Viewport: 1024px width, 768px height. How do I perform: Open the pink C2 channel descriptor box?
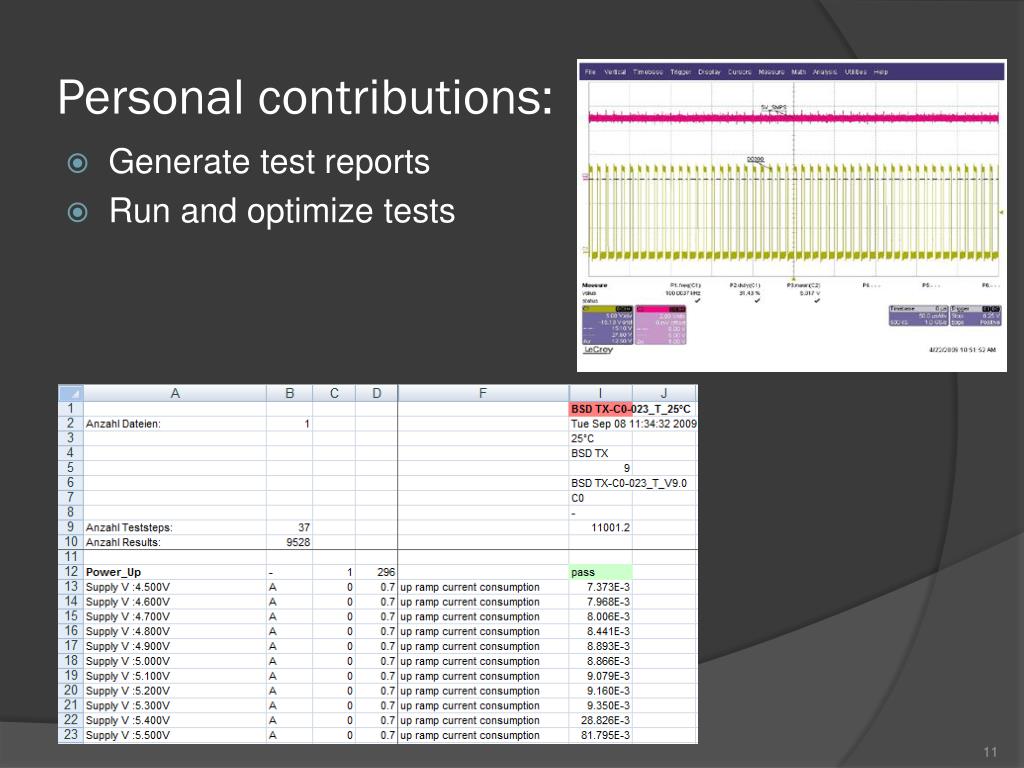(x=661, y=325)
